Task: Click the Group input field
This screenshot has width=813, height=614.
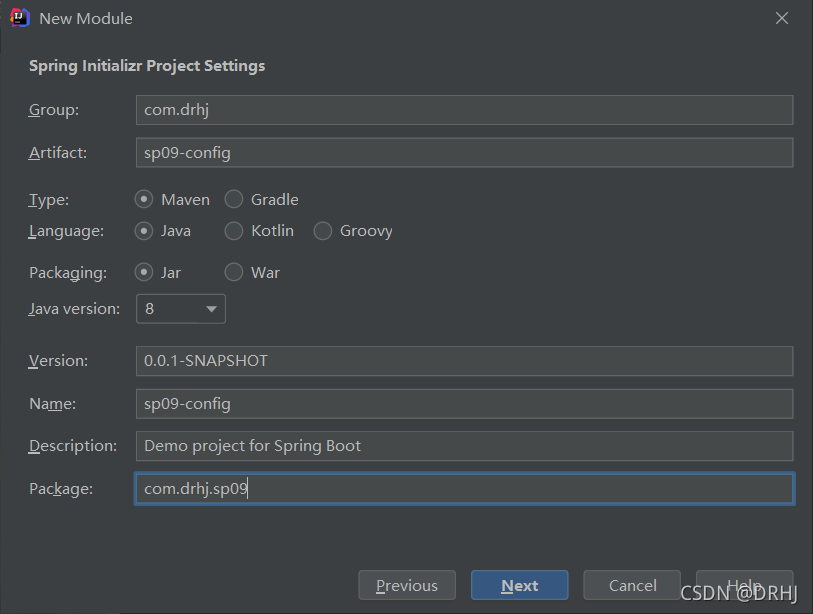Action: 464,110
